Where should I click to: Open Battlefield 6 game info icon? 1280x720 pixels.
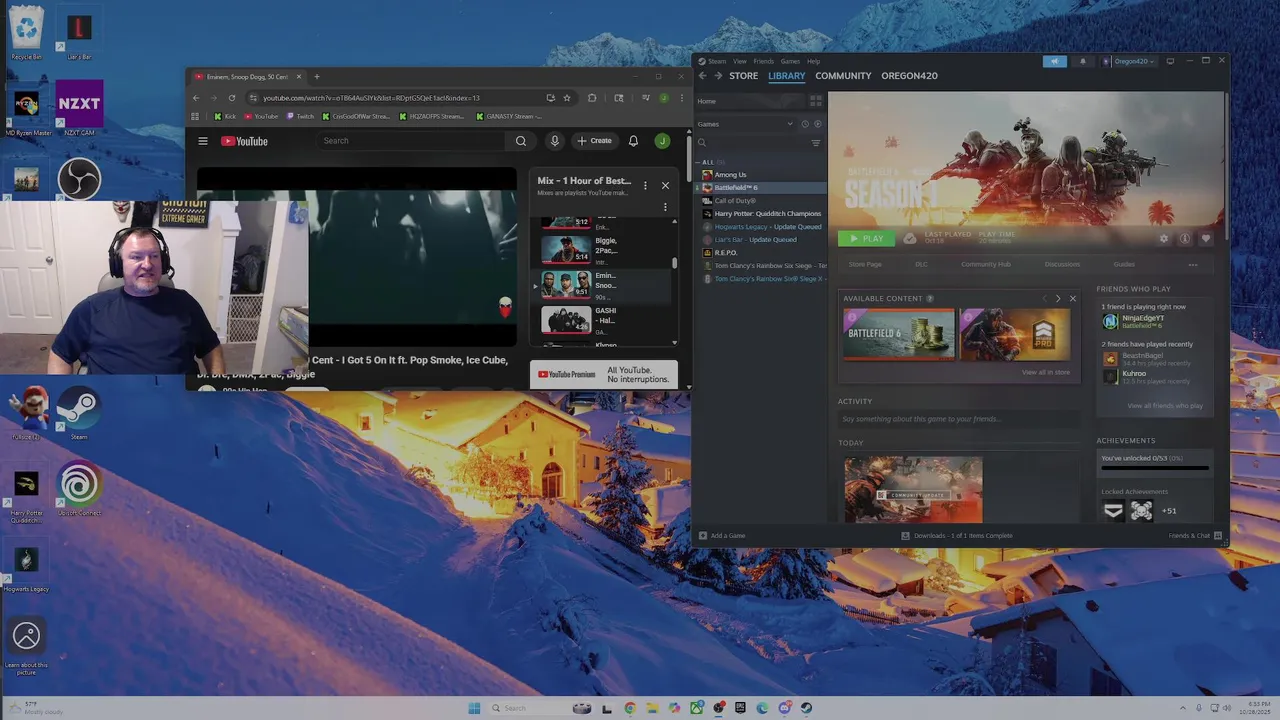pyautogui.click(x=1185, y=239)
